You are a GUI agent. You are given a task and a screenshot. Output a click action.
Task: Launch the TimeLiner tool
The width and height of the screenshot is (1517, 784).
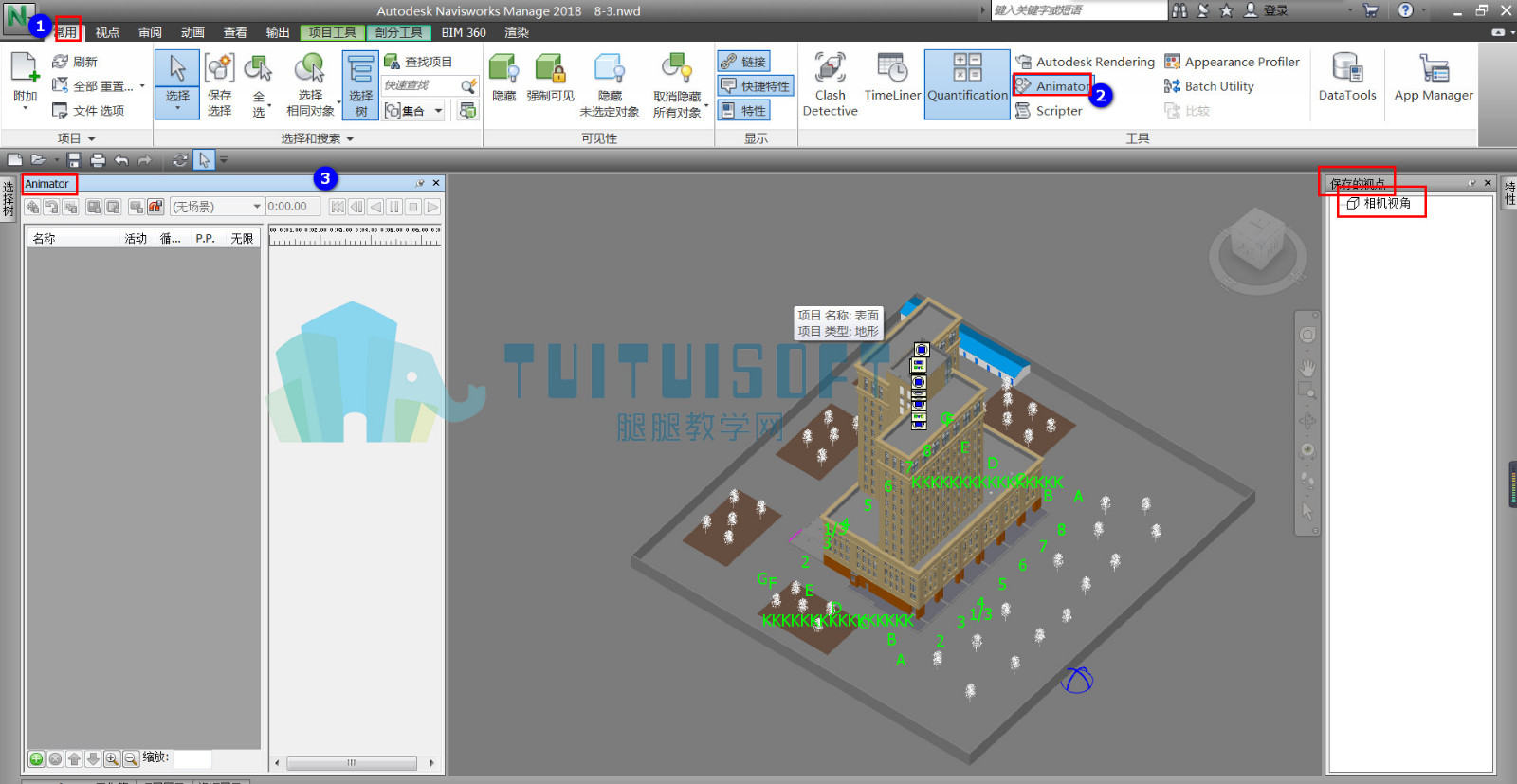point(892,78)
